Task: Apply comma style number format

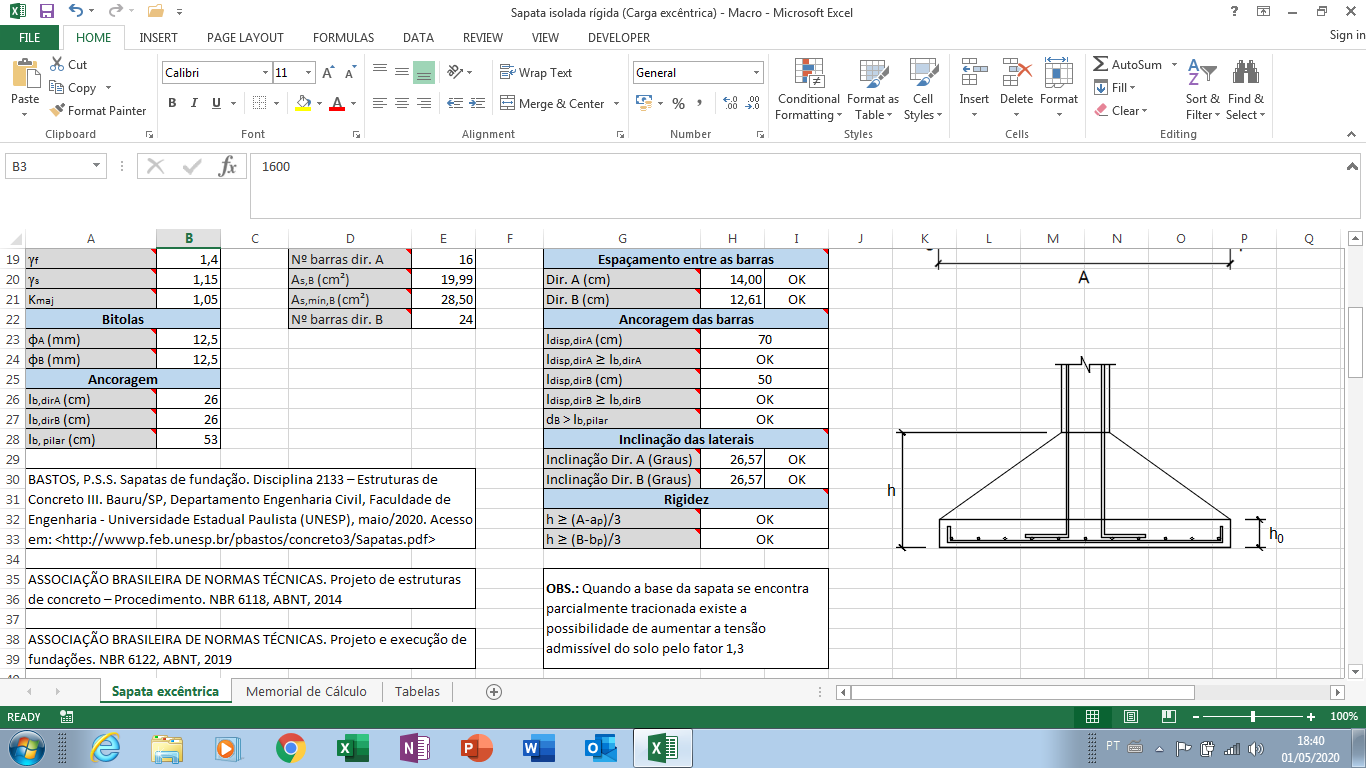Action: click(700, 103)
